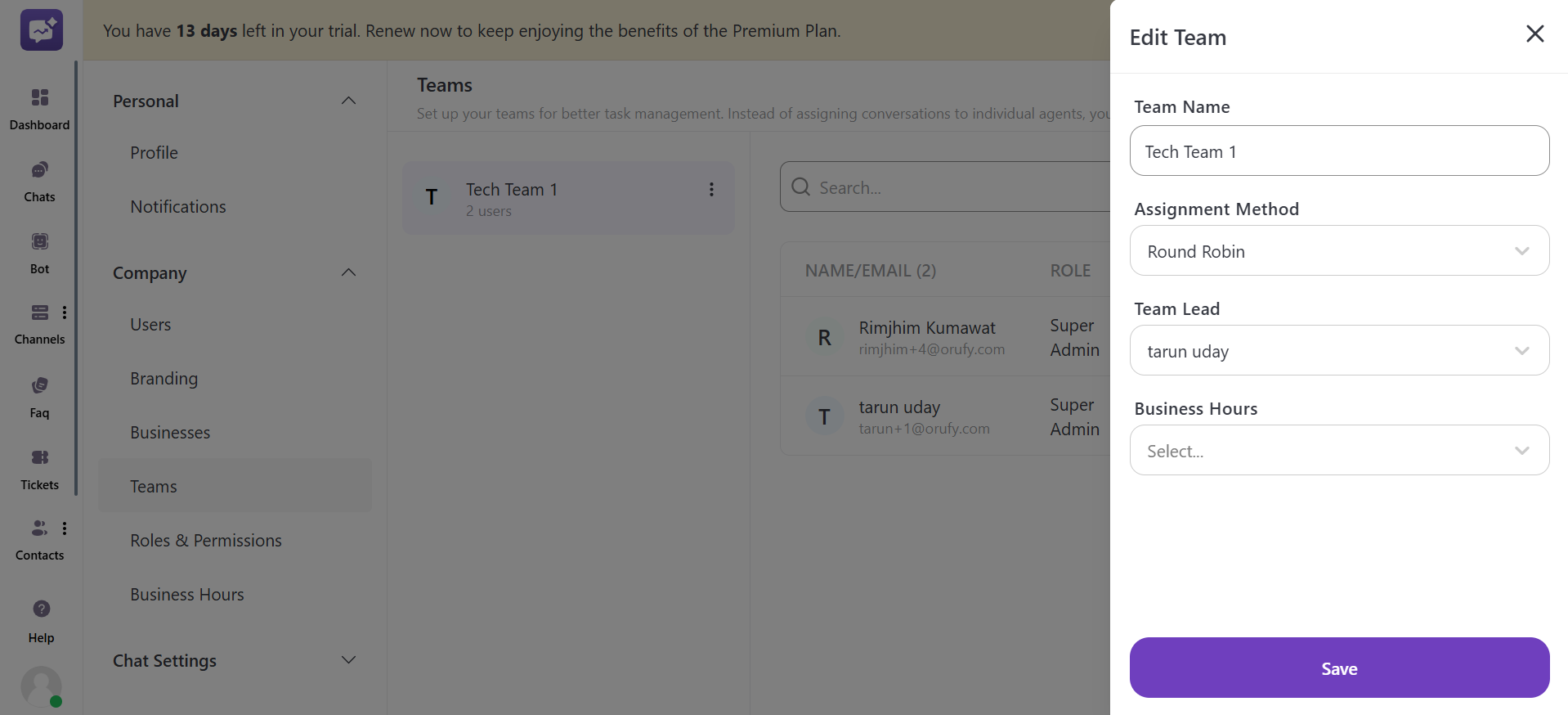Open Tickets from the sidebar
Image resolution: width=1568 pixels, height=715 pixels.
tap(39, 457)
